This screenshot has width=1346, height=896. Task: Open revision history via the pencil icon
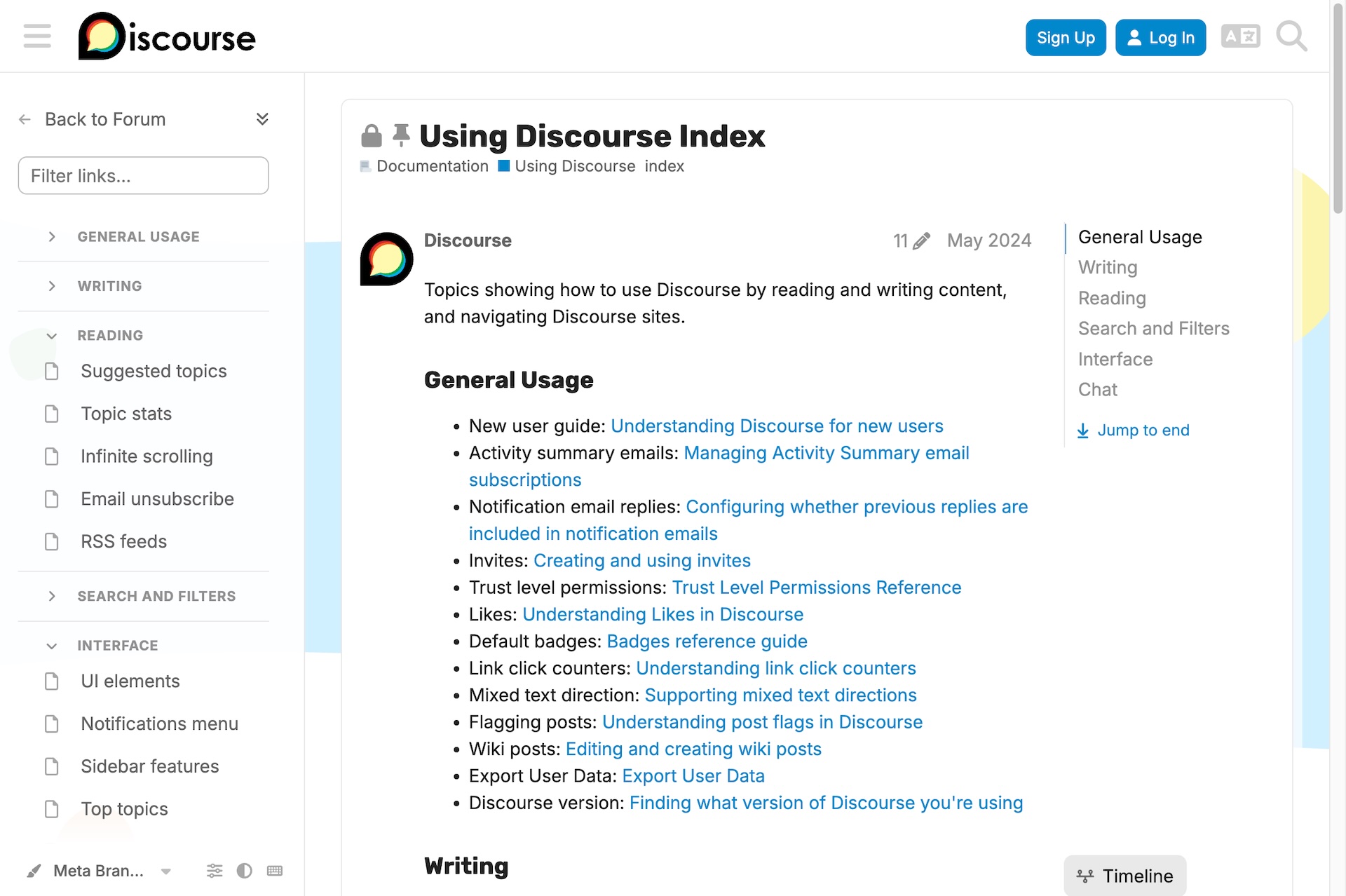[911, 240]
